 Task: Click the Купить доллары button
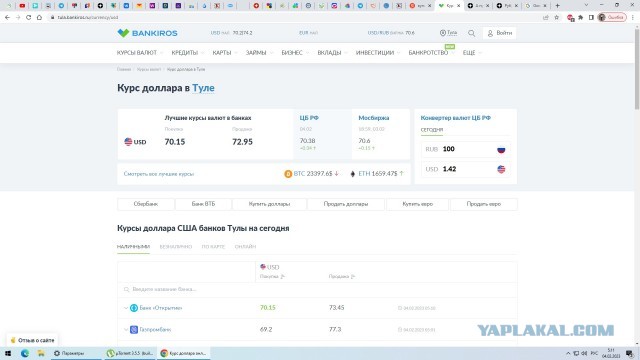269,204
